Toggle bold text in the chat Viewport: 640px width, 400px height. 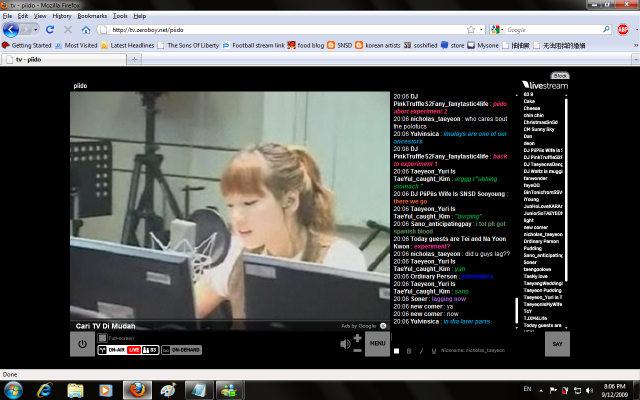point(408,351)
